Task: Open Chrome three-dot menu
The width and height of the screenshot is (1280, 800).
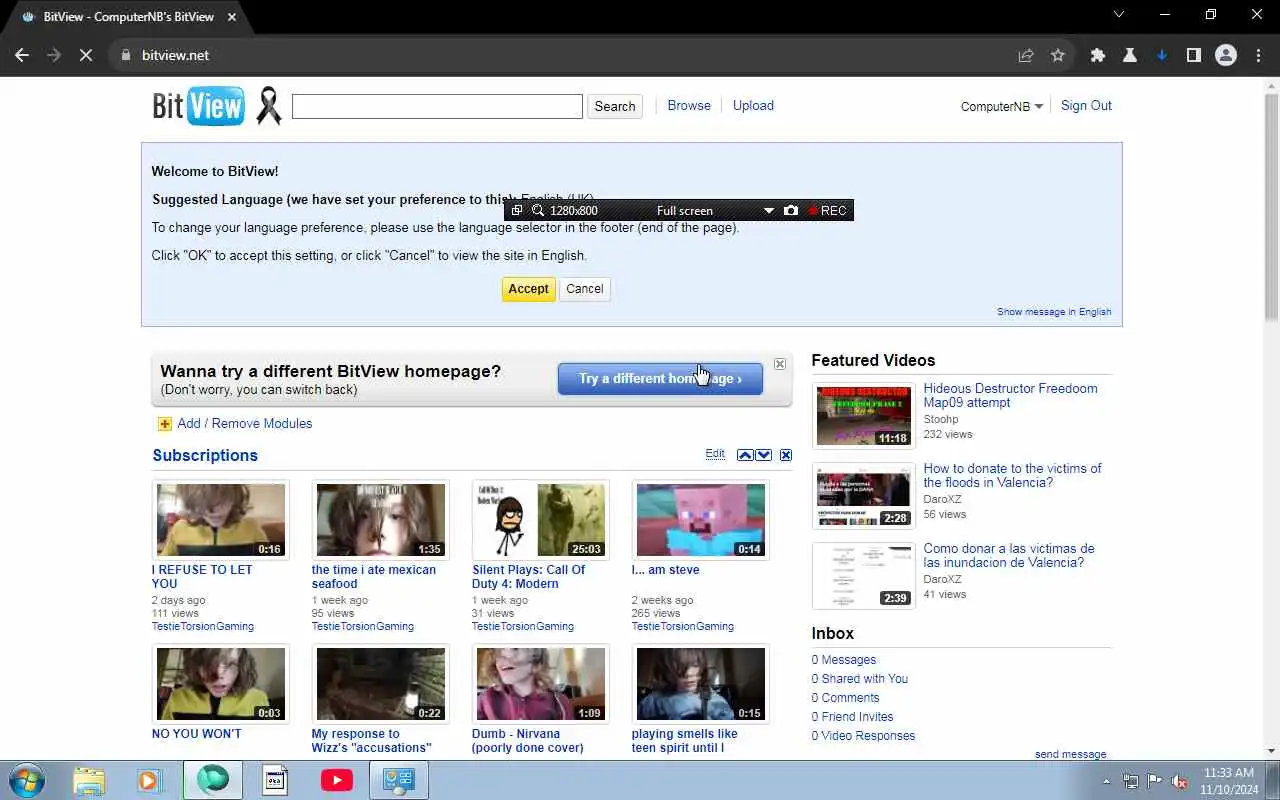Action: coord(1258,55)
